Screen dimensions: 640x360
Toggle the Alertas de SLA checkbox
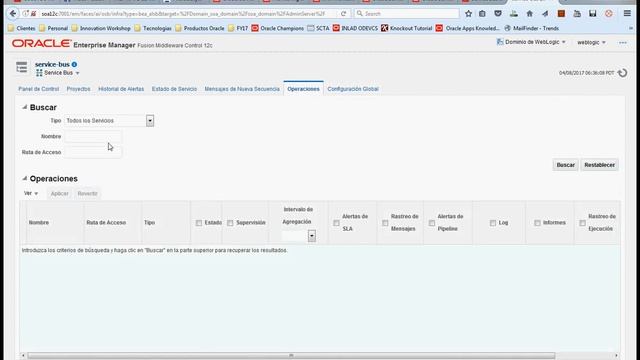[x=336, y=223]
